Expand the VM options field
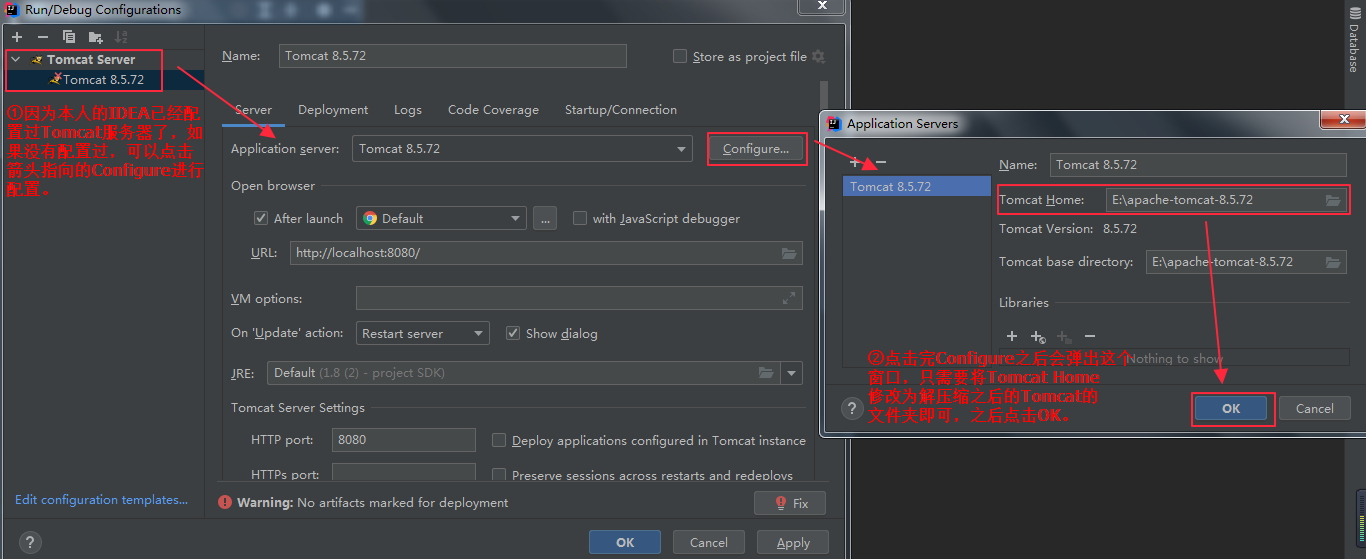This screenshot has width=1366, height=559. pos(789,298)
